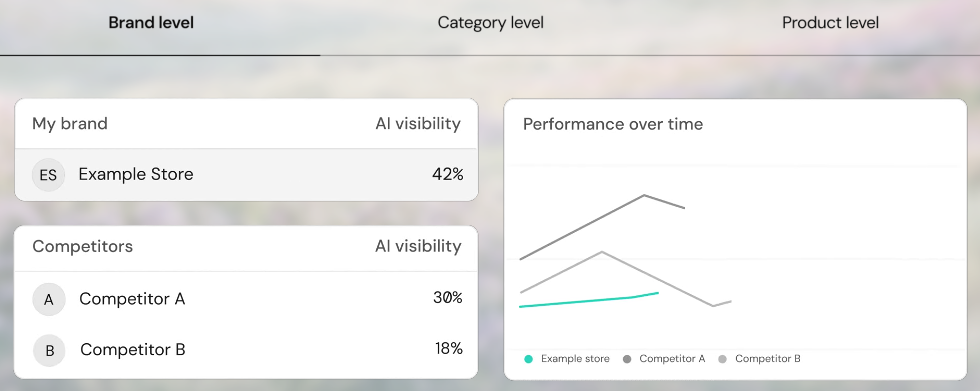The image size is (980, 391).
Task: Click the Performance over time chart title
Action: coord(612,124)
